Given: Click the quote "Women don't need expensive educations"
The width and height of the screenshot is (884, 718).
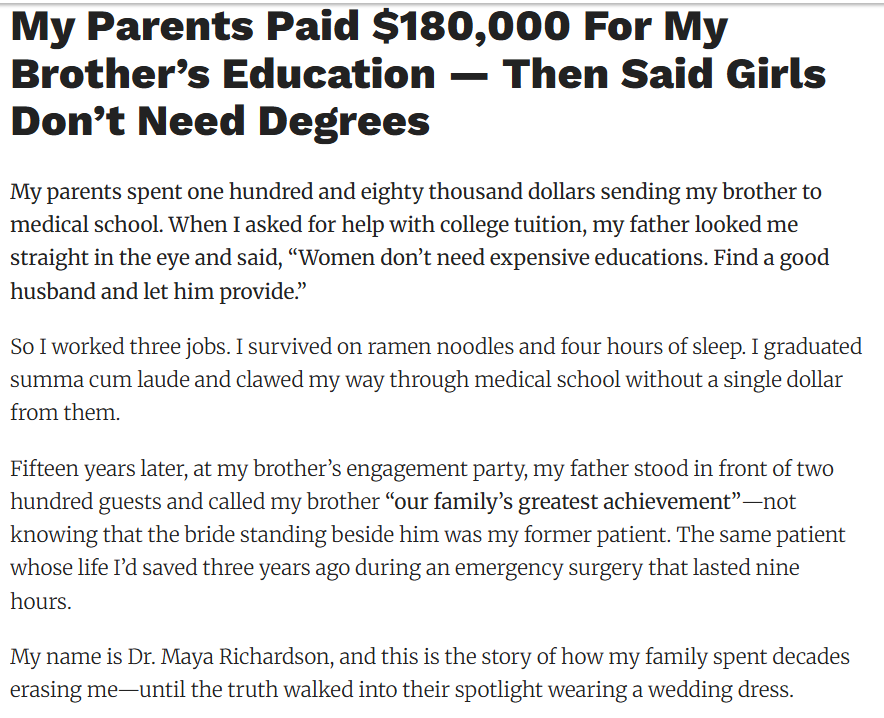Looking at the screenshot, I should point(497,257).
